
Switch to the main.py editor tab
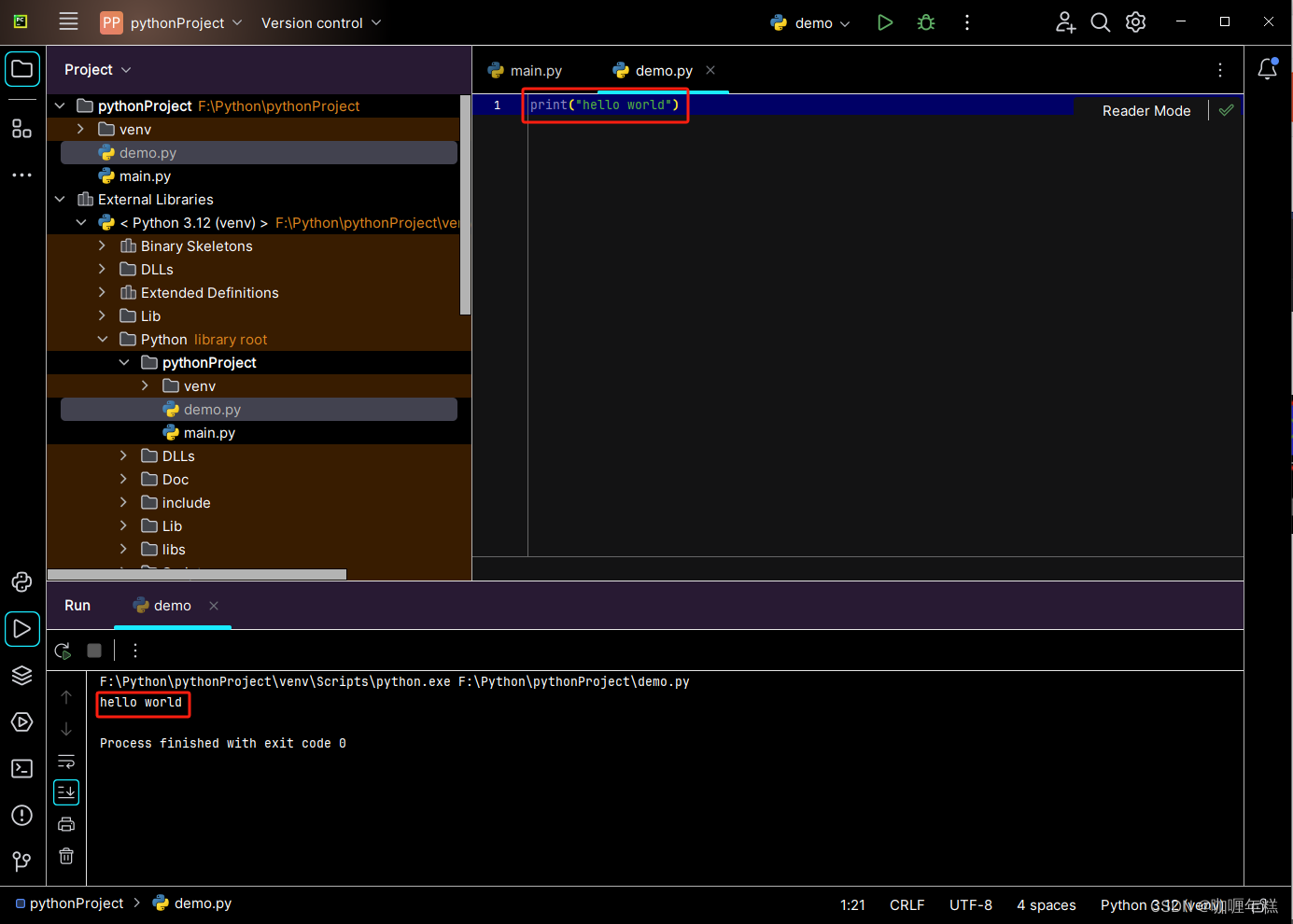[x=525, y=70]
